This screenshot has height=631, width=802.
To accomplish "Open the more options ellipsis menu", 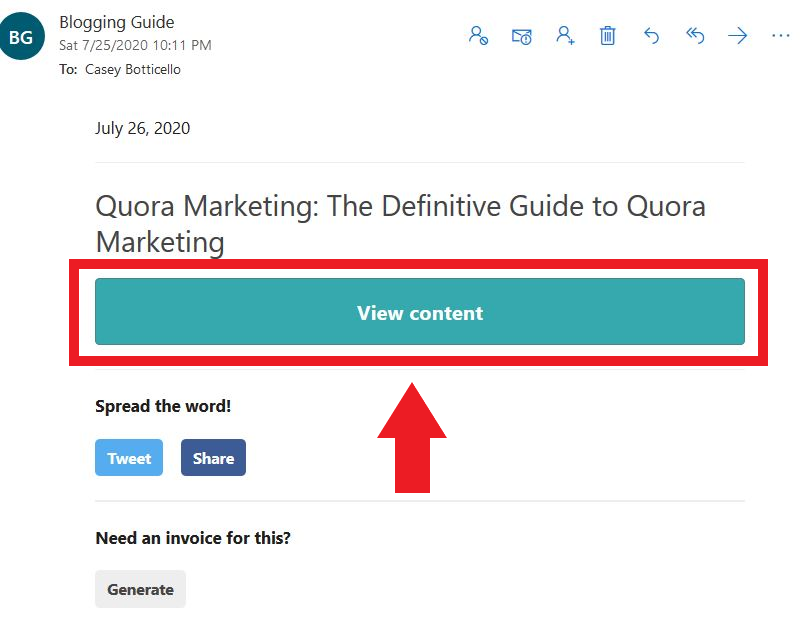I will click(779, 37).
